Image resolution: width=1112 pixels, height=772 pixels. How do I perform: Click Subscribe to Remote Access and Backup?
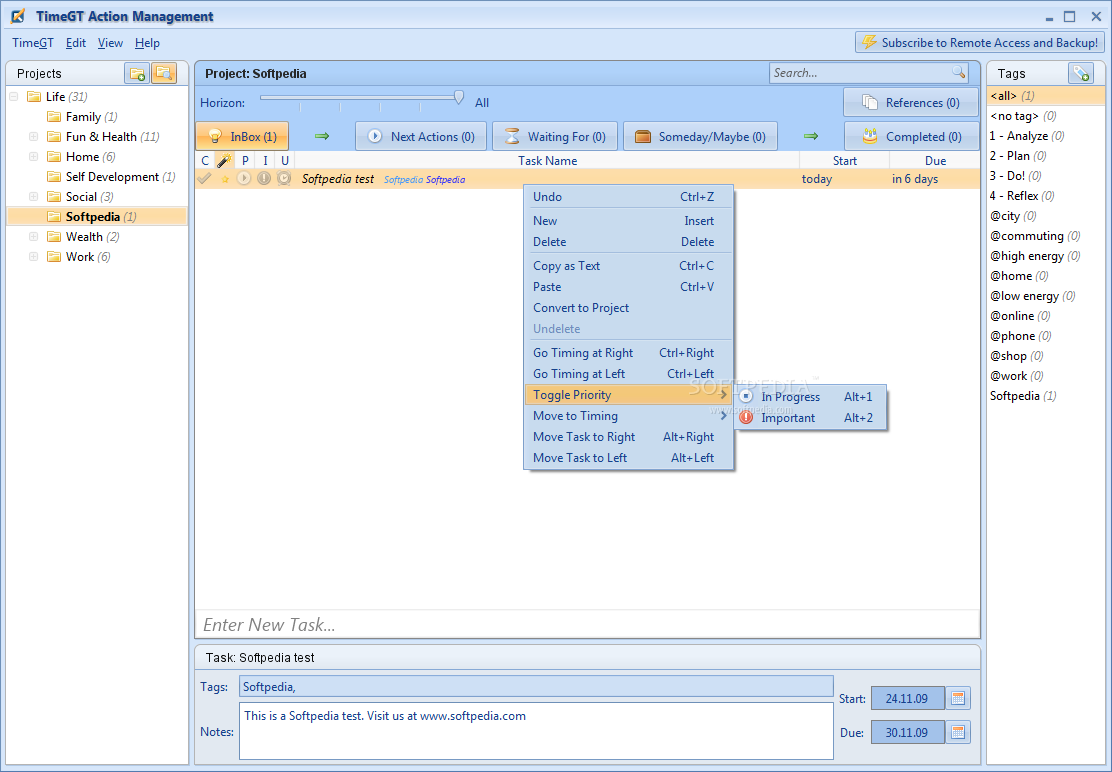[x=979, y=43]
